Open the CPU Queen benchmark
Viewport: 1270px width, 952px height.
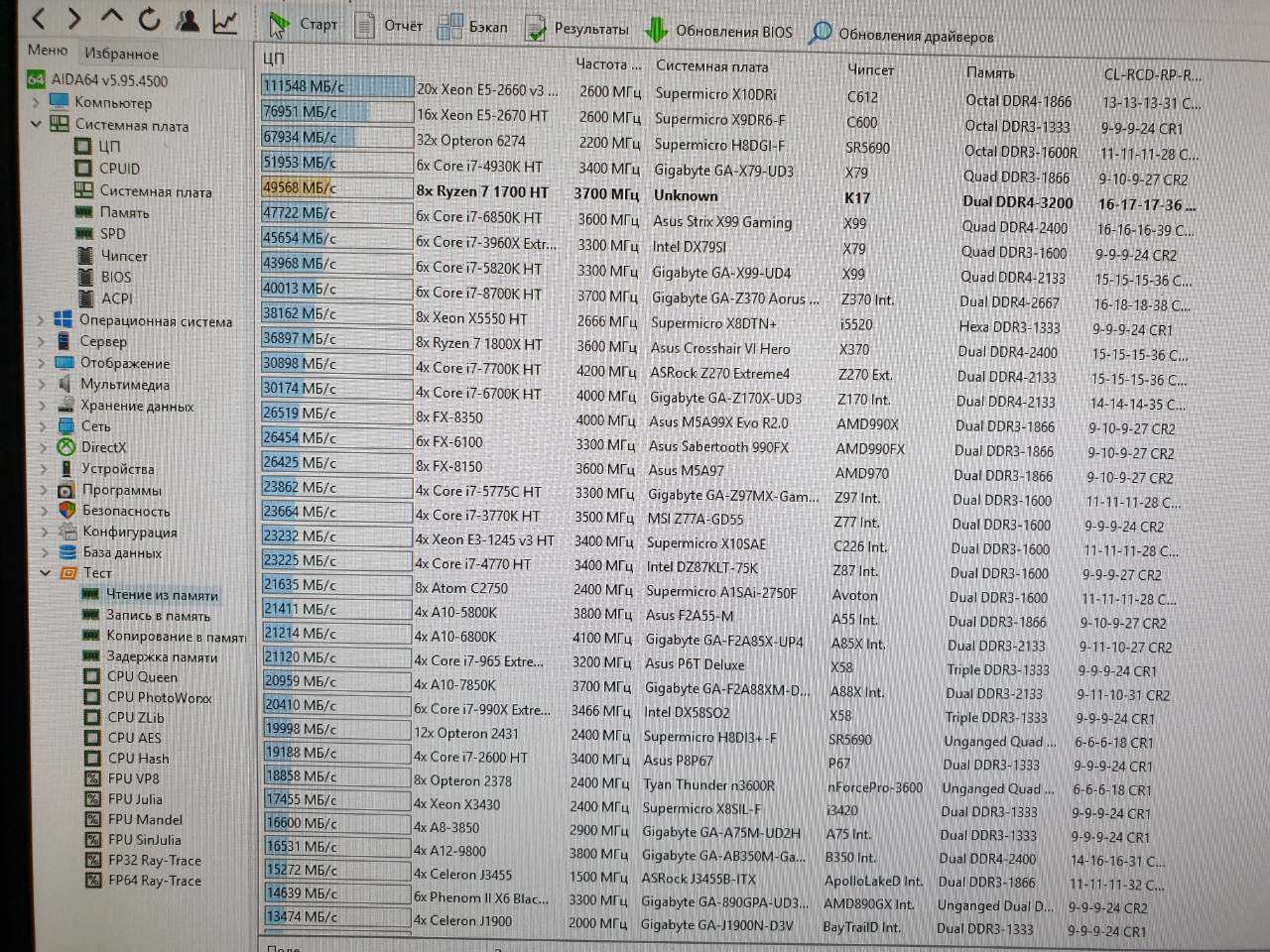pyautogui.click(x=131, y=677)
